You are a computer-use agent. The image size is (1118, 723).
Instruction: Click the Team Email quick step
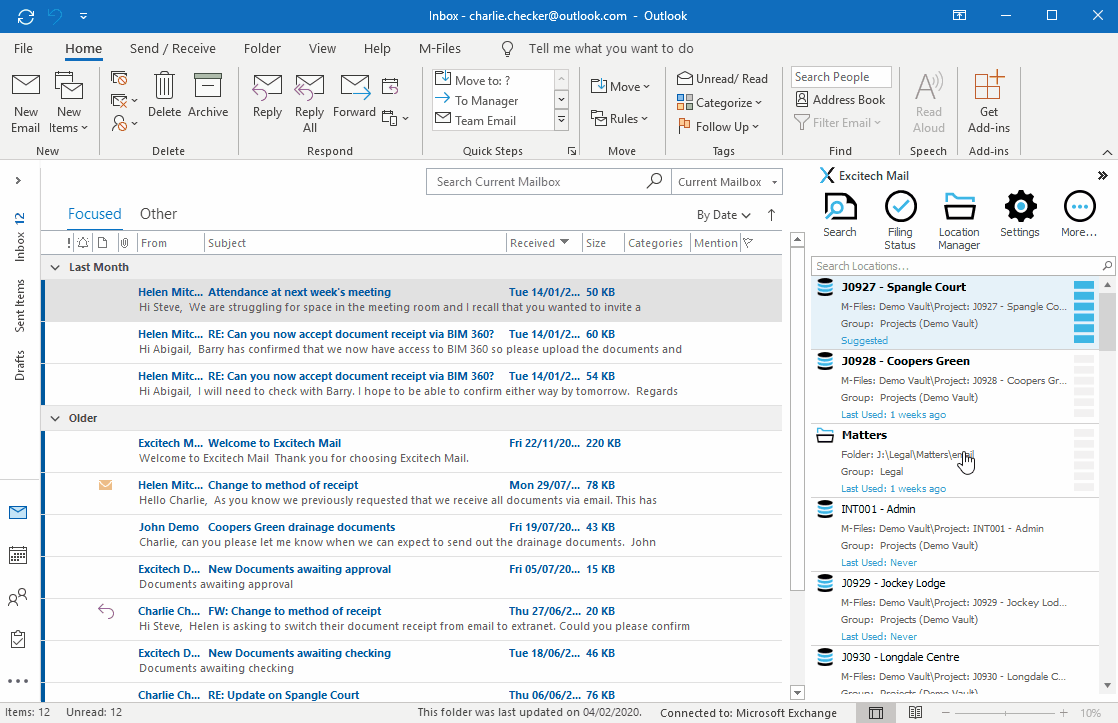pos(493,120)
